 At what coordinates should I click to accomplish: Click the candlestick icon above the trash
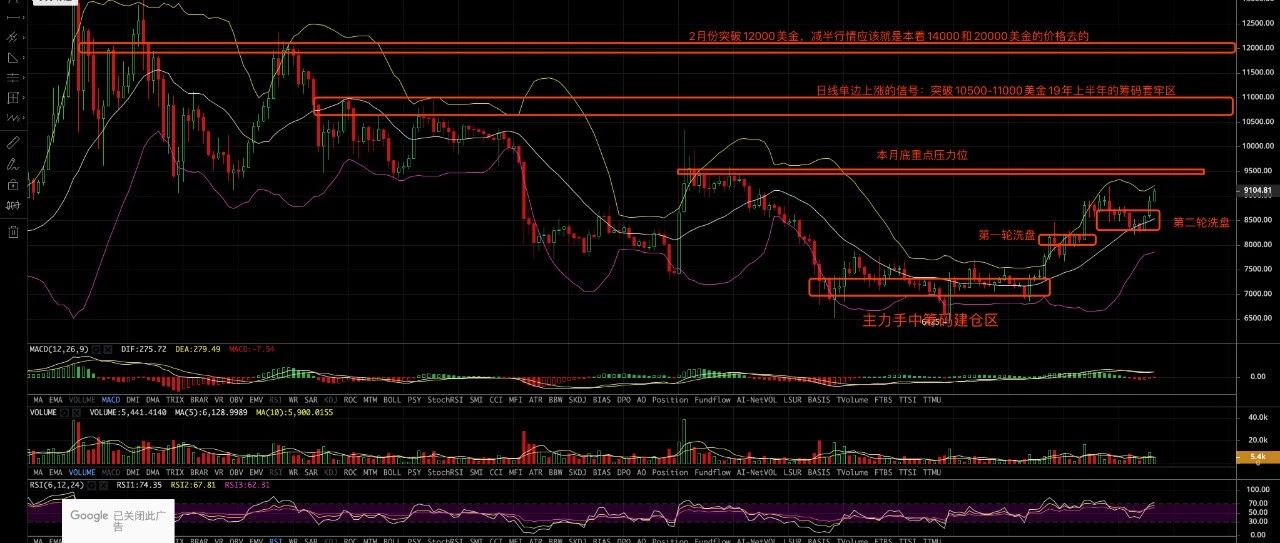pos(13,206)
